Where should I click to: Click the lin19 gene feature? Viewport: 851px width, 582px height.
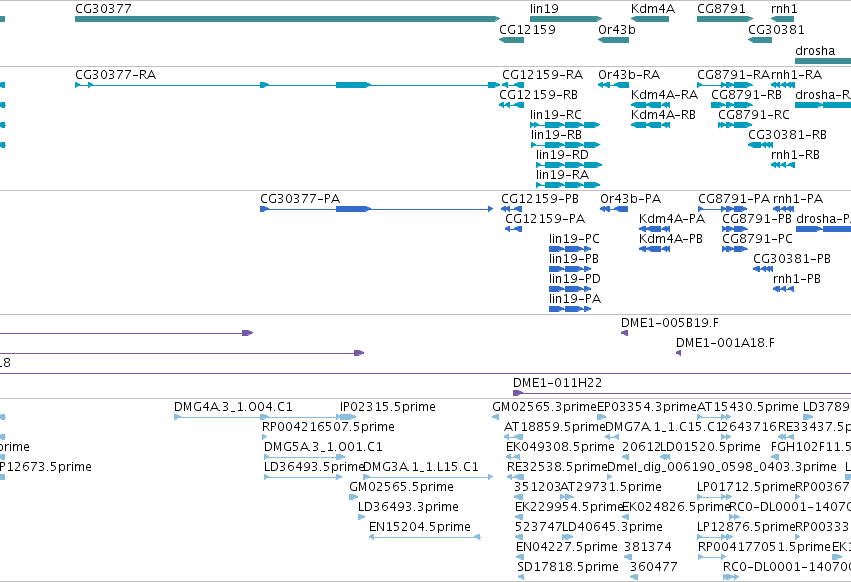click(566, 19)
